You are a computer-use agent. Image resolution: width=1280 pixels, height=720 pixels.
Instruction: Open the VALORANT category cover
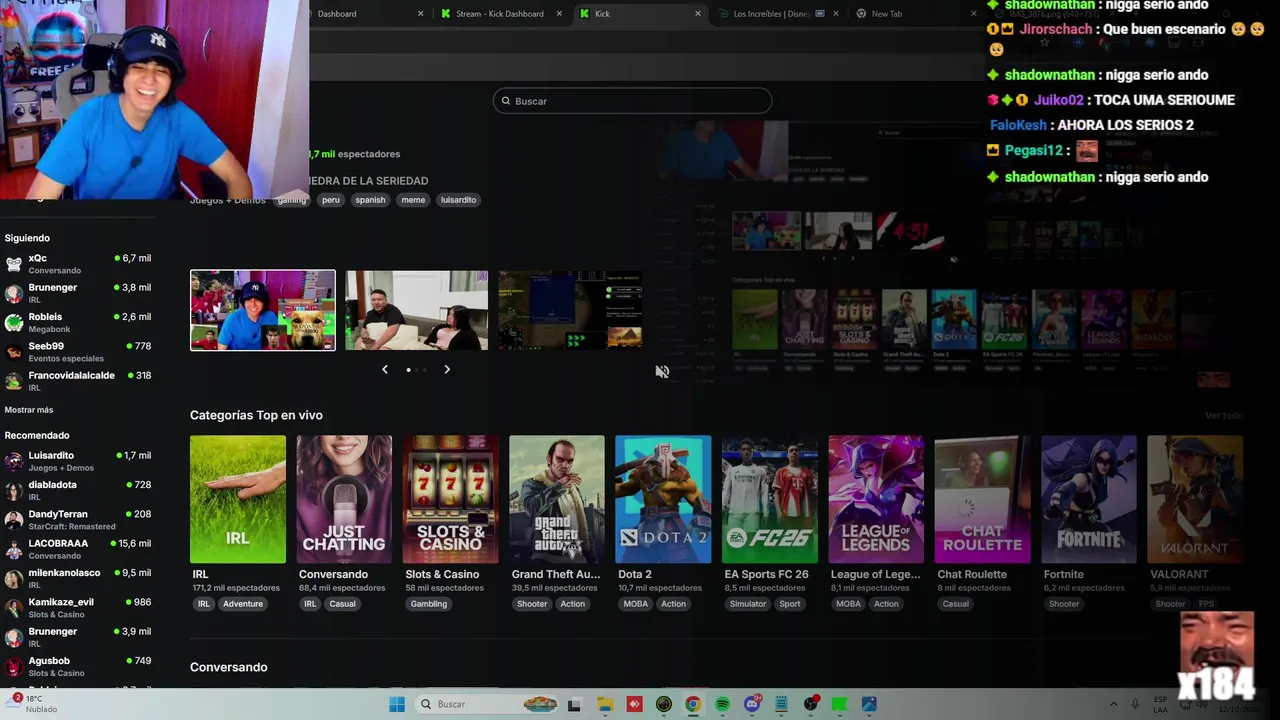coord(1195,499)
